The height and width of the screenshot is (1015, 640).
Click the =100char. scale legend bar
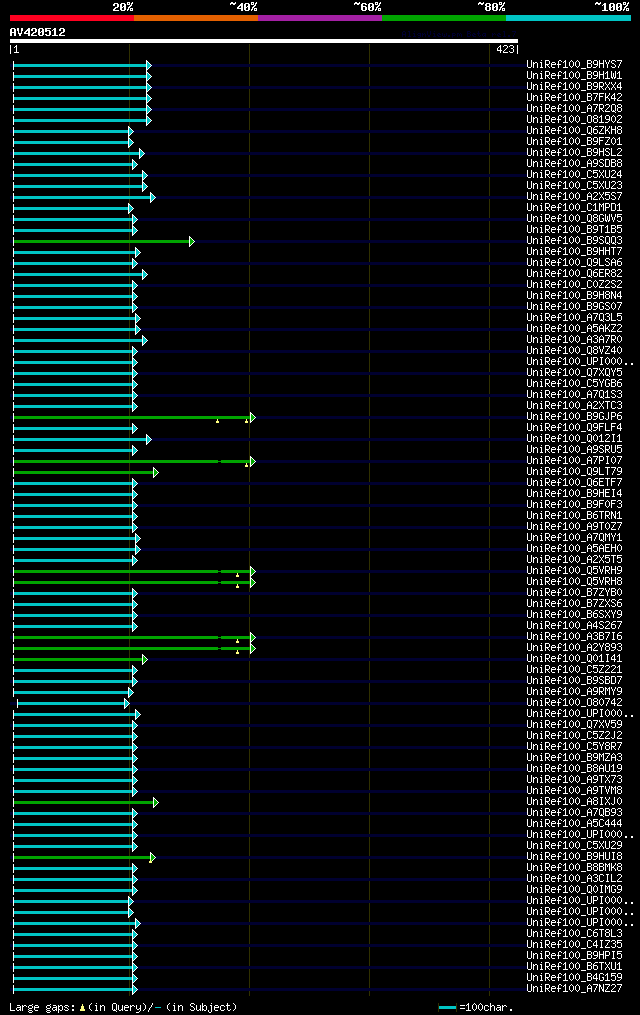[447, 1008]
